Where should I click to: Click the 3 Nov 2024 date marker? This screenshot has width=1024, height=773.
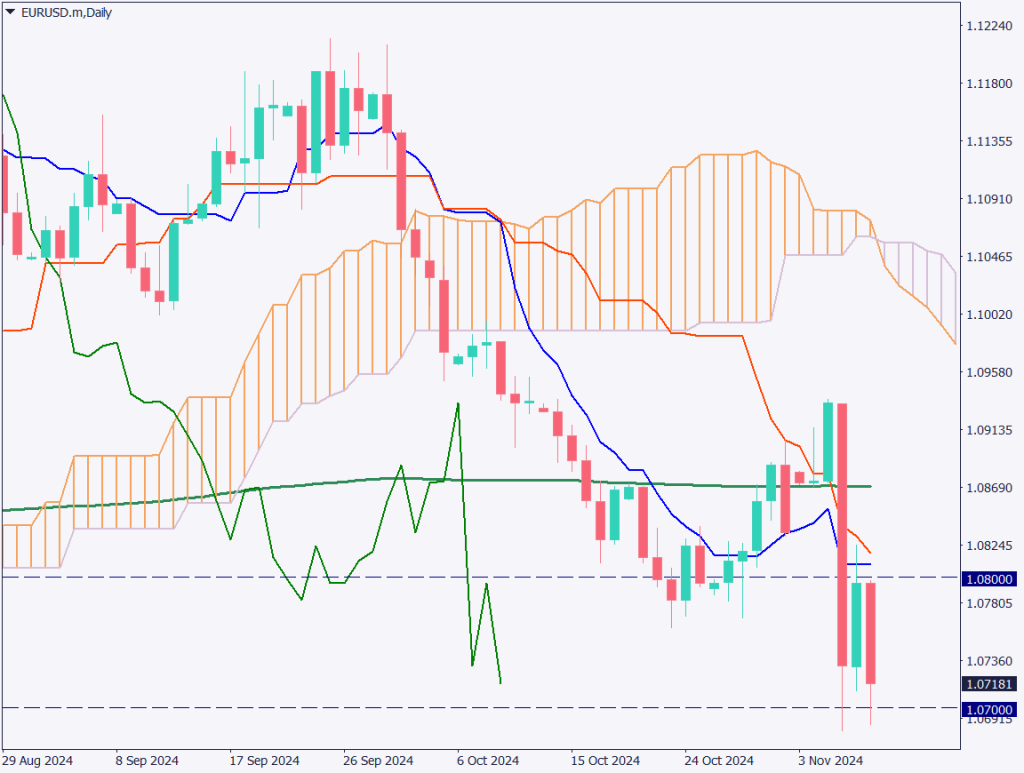point(831,759)
